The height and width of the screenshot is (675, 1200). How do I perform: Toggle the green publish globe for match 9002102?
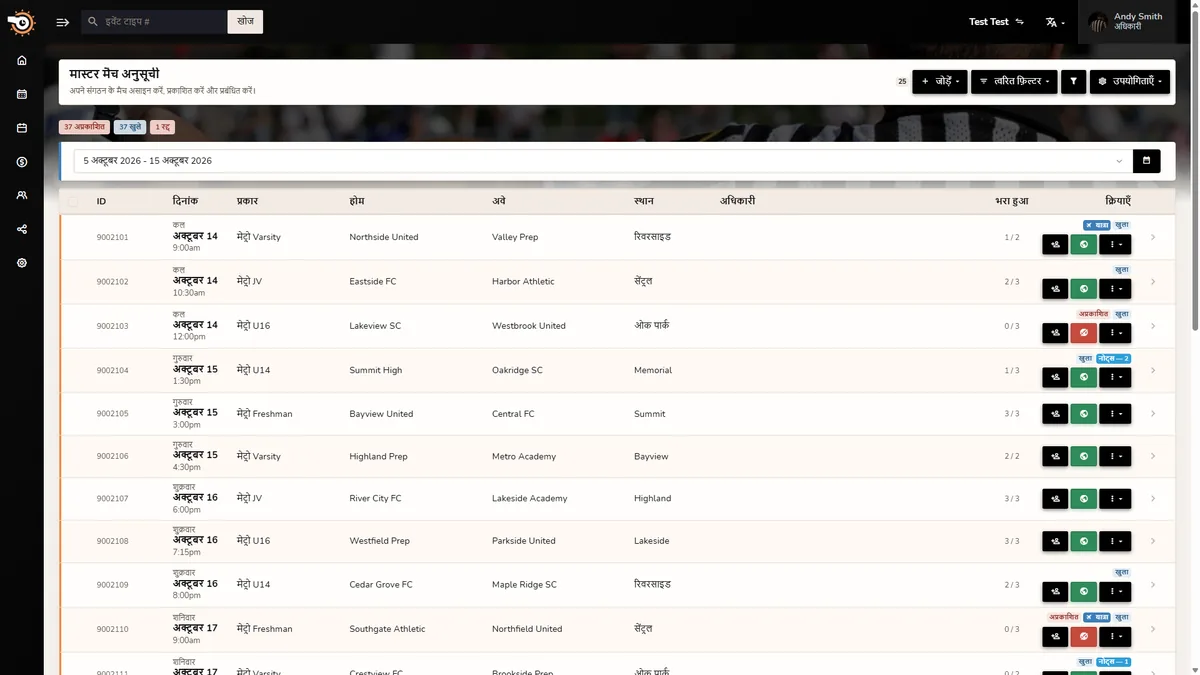click(x=1084, y=289)
